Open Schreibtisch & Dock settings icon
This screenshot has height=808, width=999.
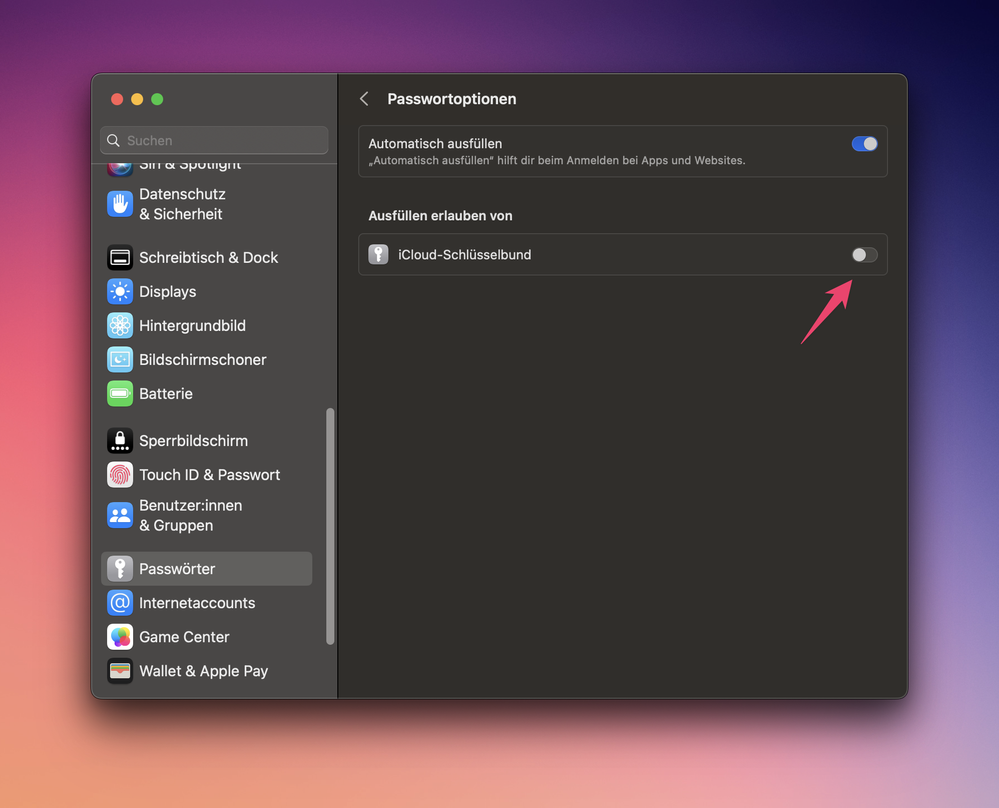click(x=120, y=258)
